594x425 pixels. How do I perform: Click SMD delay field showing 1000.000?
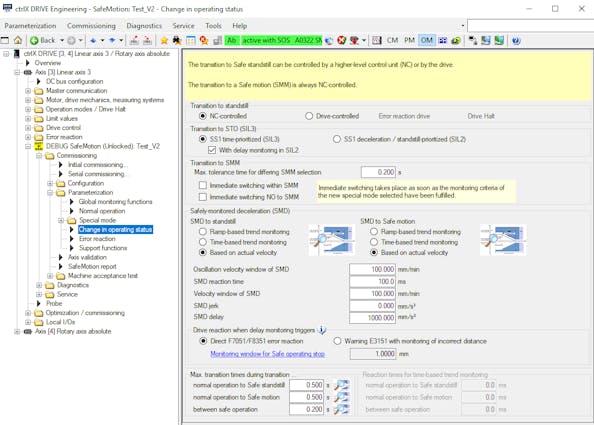(372, 318)
